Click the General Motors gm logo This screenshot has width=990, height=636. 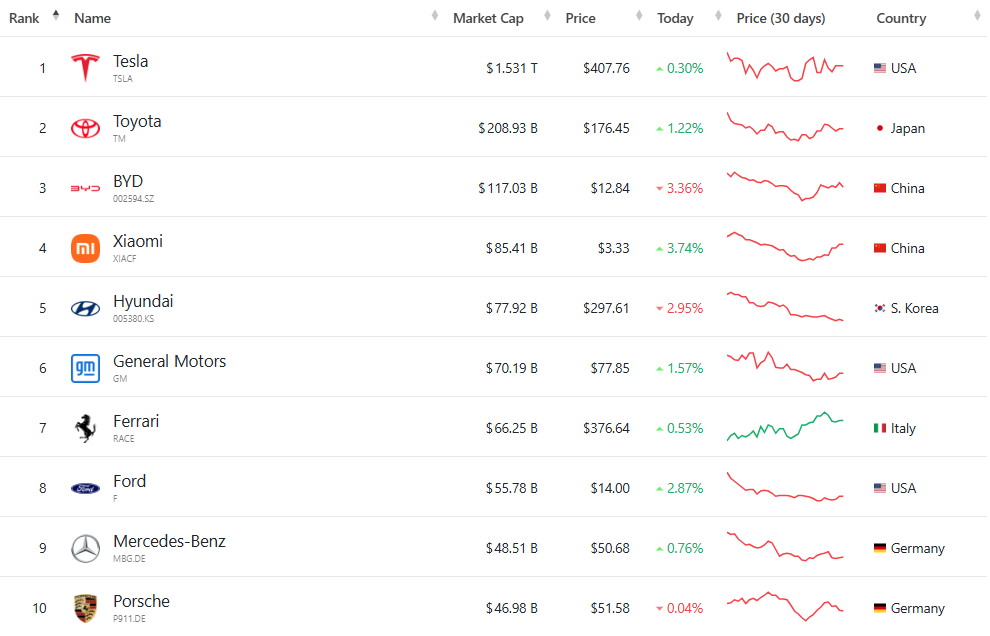85,368
